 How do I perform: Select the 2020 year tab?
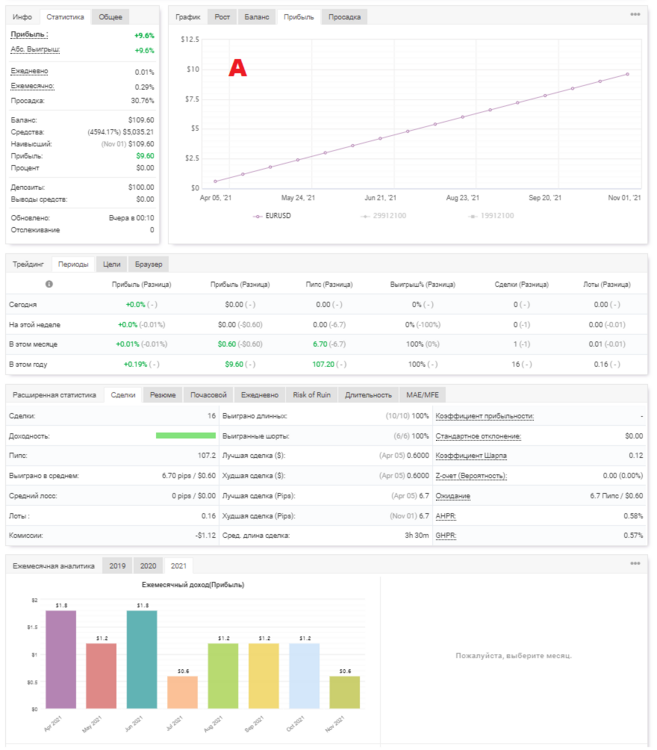(148, 566)
